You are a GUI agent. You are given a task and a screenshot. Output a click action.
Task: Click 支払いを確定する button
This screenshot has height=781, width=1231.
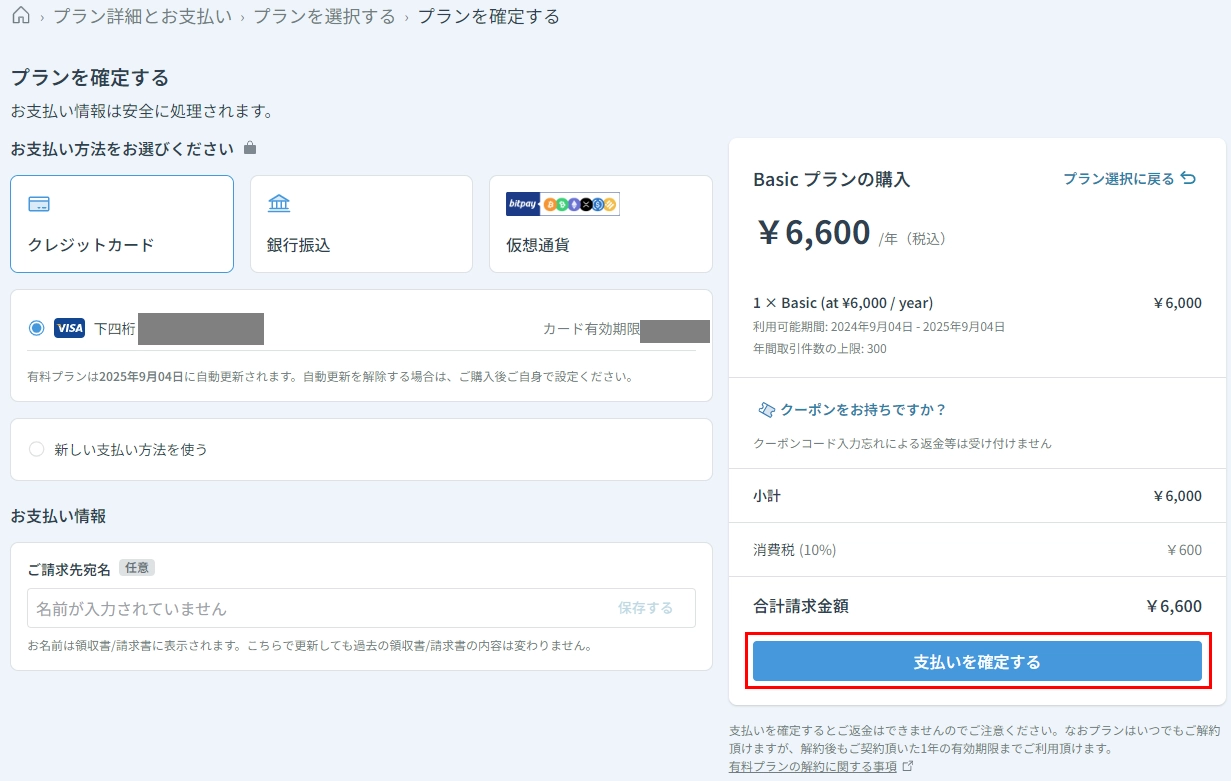(977, 662)
